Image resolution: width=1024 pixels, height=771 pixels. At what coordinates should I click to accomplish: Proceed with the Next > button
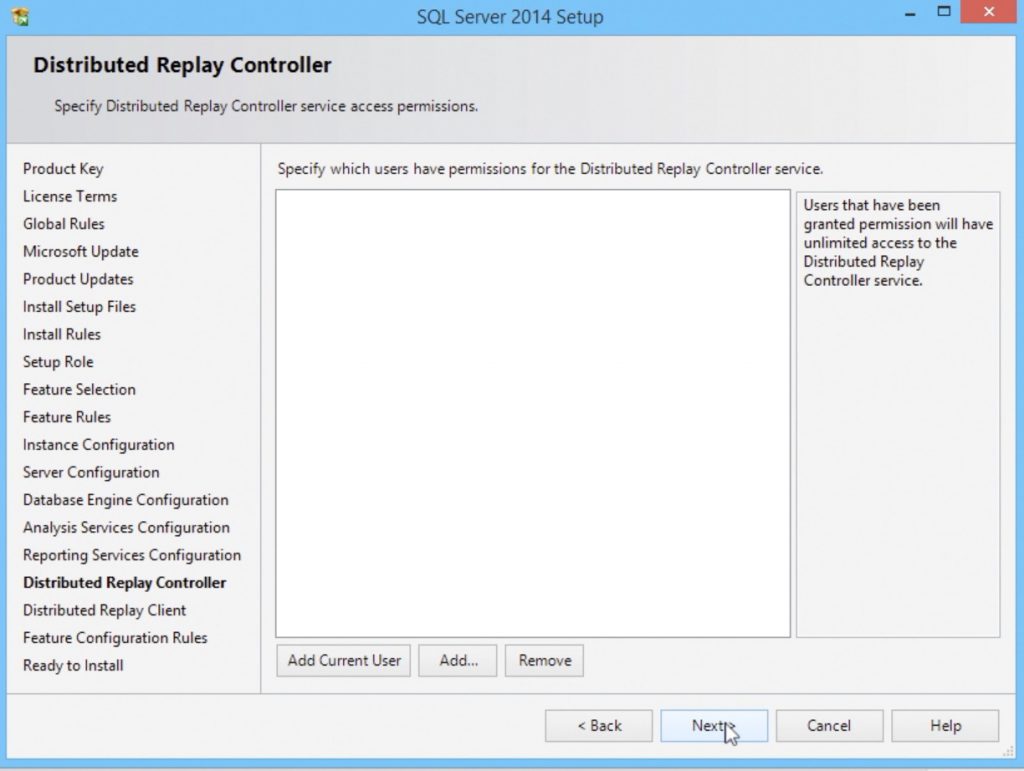(x=714, y=726)
